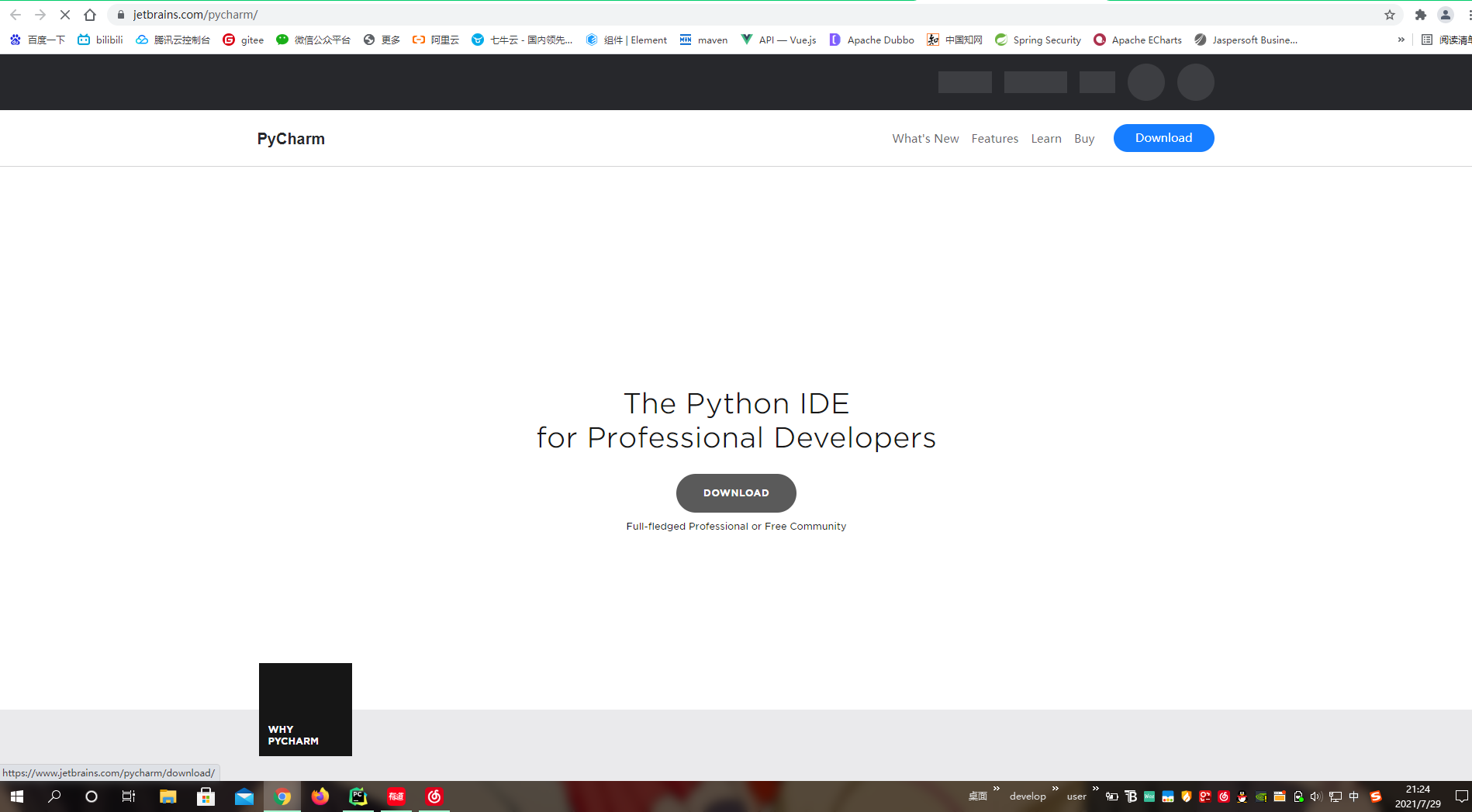Open NetEase Cloud Music on the taskbar

tap(434, 796)
